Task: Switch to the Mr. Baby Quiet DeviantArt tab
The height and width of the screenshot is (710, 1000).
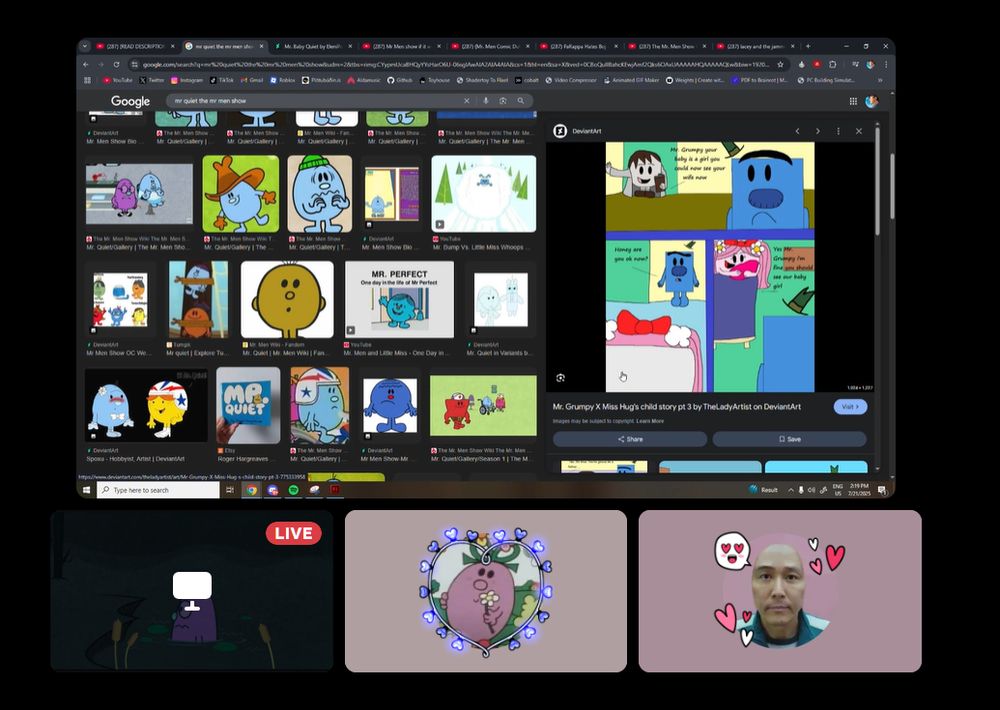Action: pos(312,47)
